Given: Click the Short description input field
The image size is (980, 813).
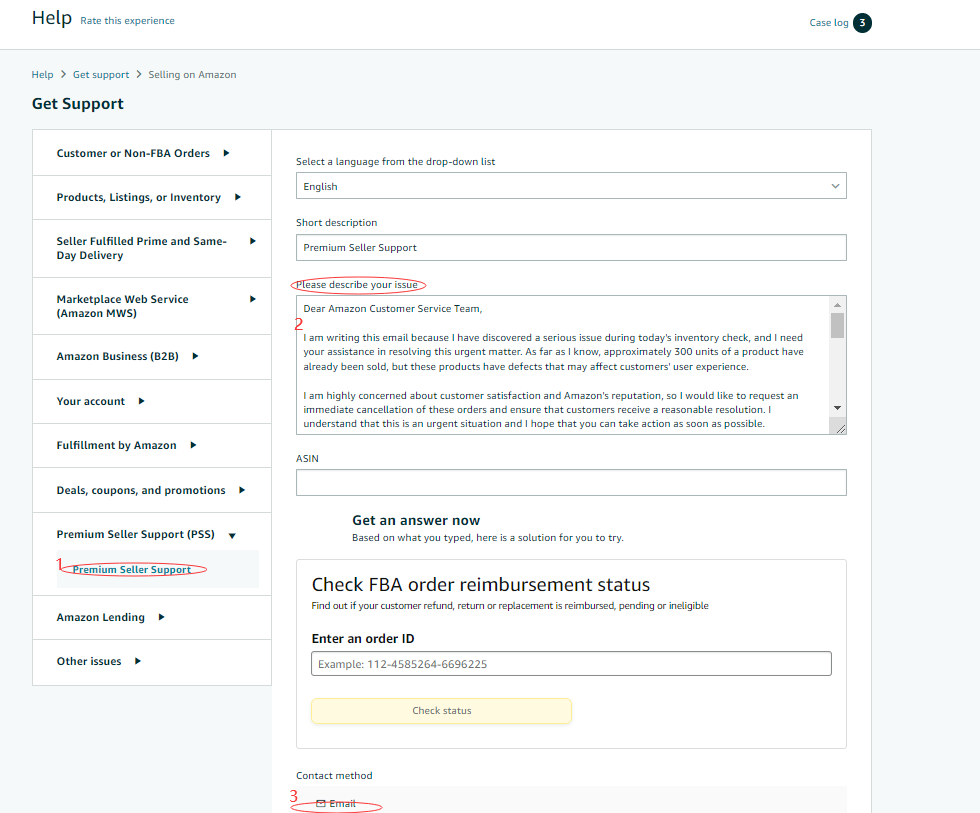Looking at the screenshot, I should (571, 247).
